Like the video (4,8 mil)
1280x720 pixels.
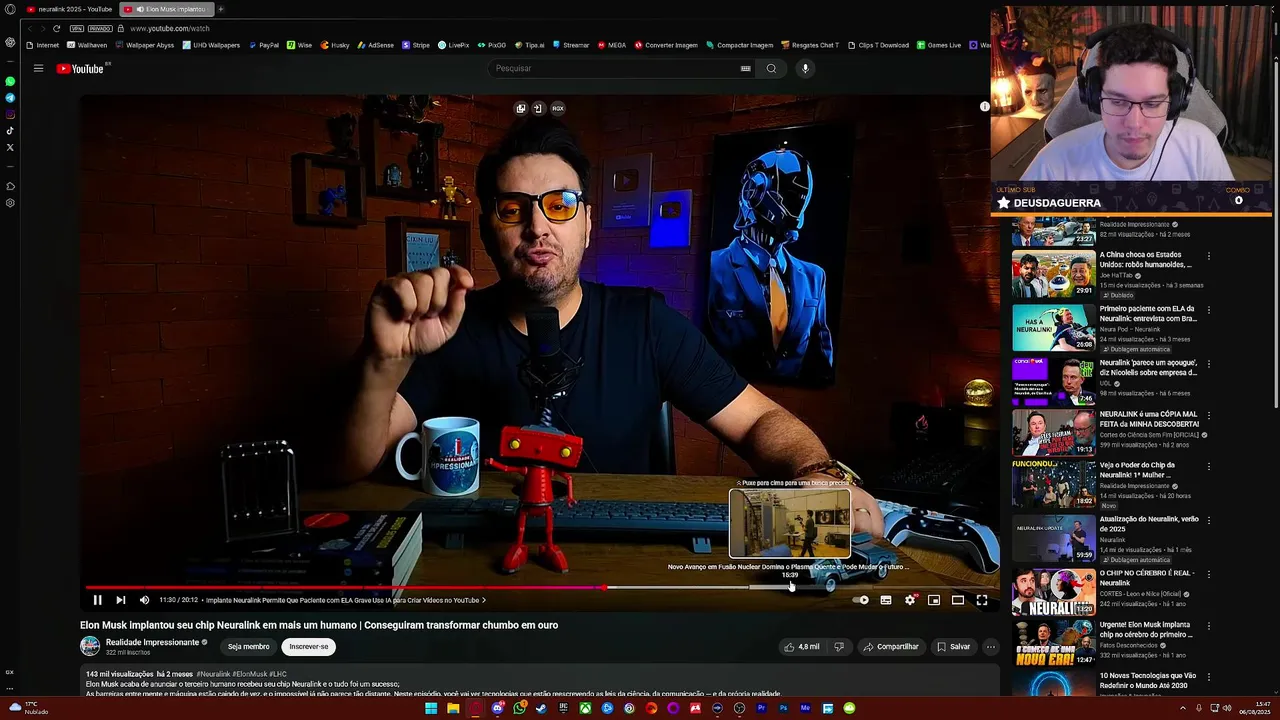coord(802,647)
